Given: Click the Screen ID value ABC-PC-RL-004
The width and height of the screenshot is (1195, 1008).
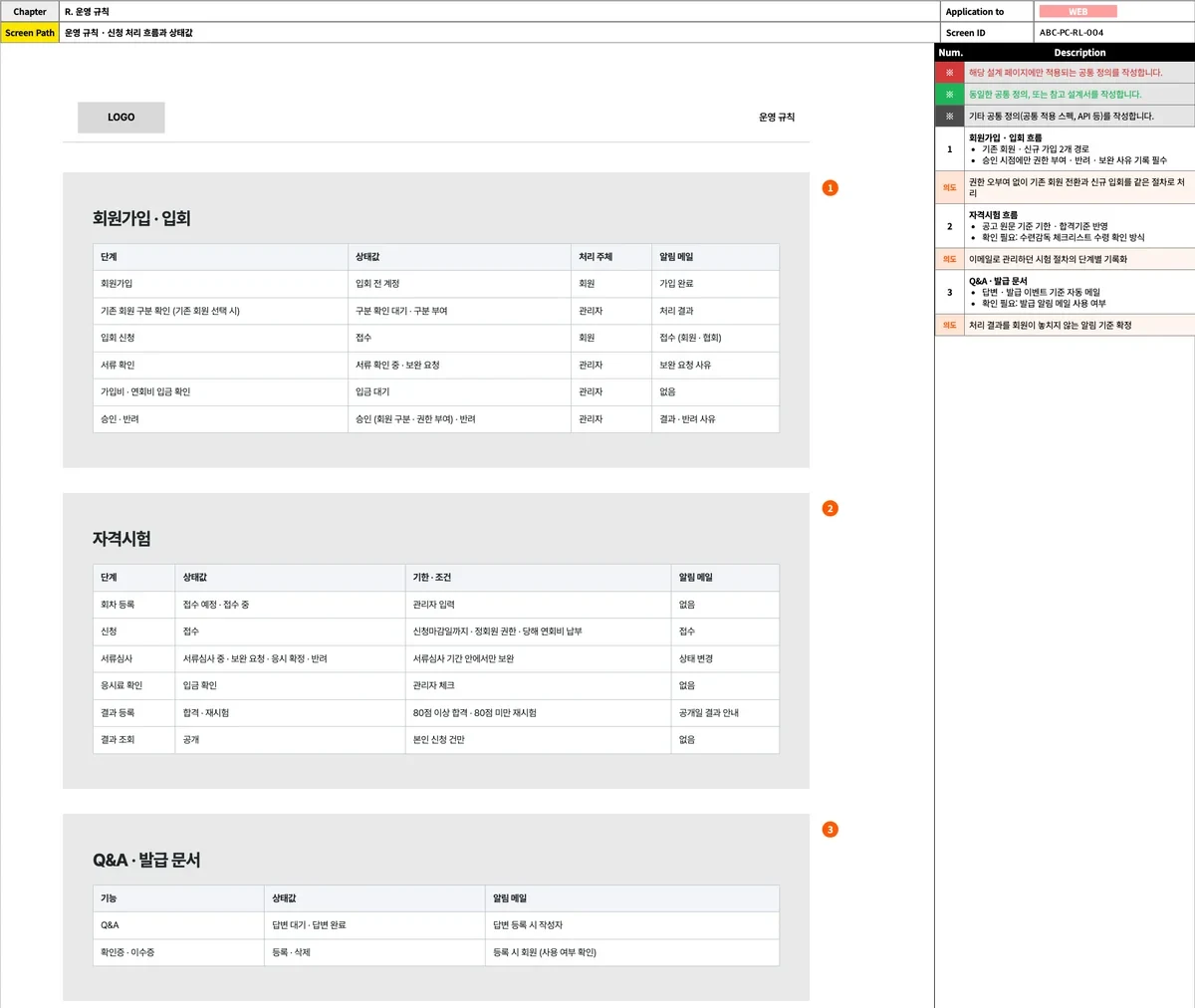Looking at the screenshot, I should pyautogui.click(x=1072, y=33).
